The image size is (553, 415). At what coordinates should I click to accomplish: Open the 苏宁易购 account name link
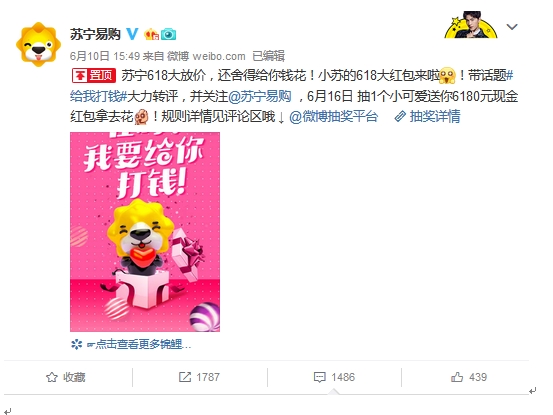click(95, 34)
